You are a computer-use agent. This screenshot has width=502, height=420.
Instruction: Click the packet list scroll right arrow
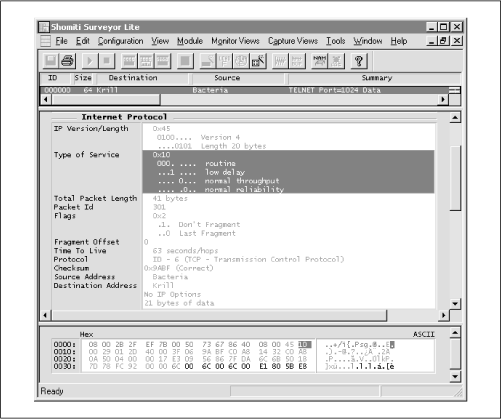443,99
